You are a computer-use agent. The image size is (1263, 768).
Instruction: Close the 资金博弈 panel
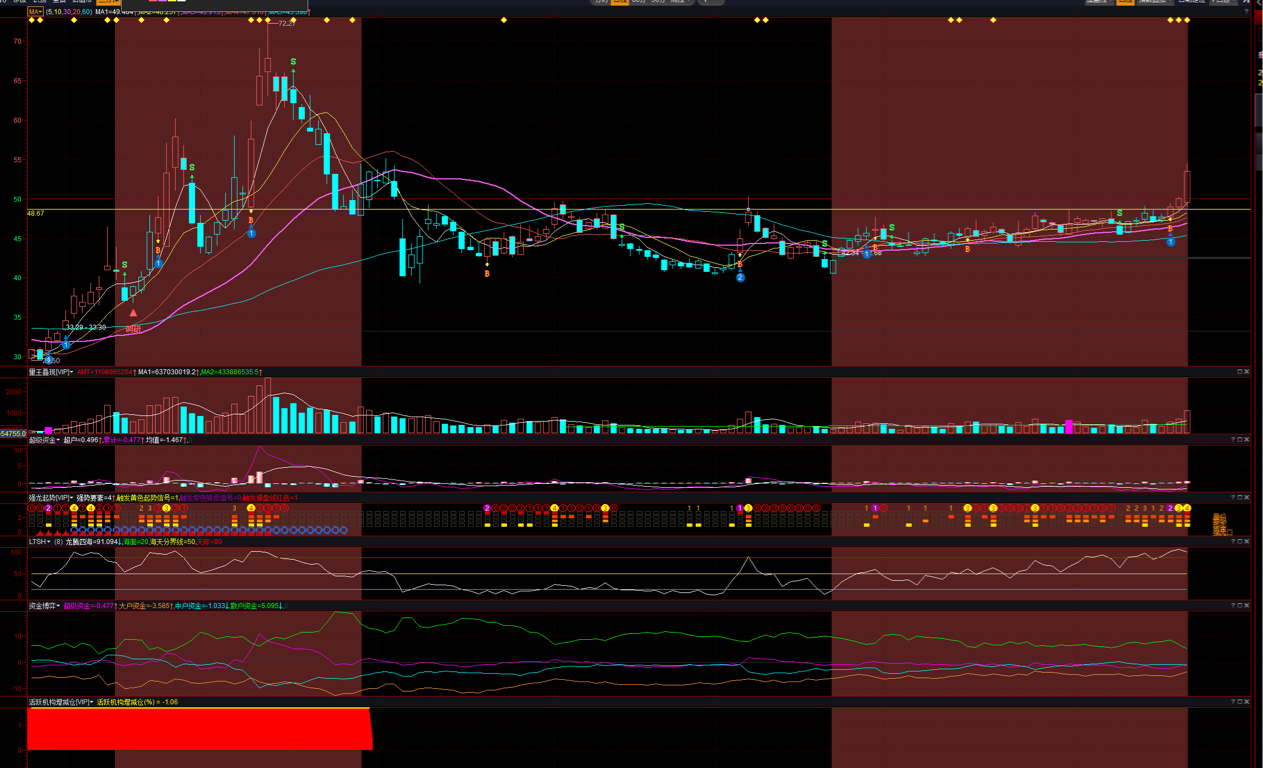[1247, 605]
